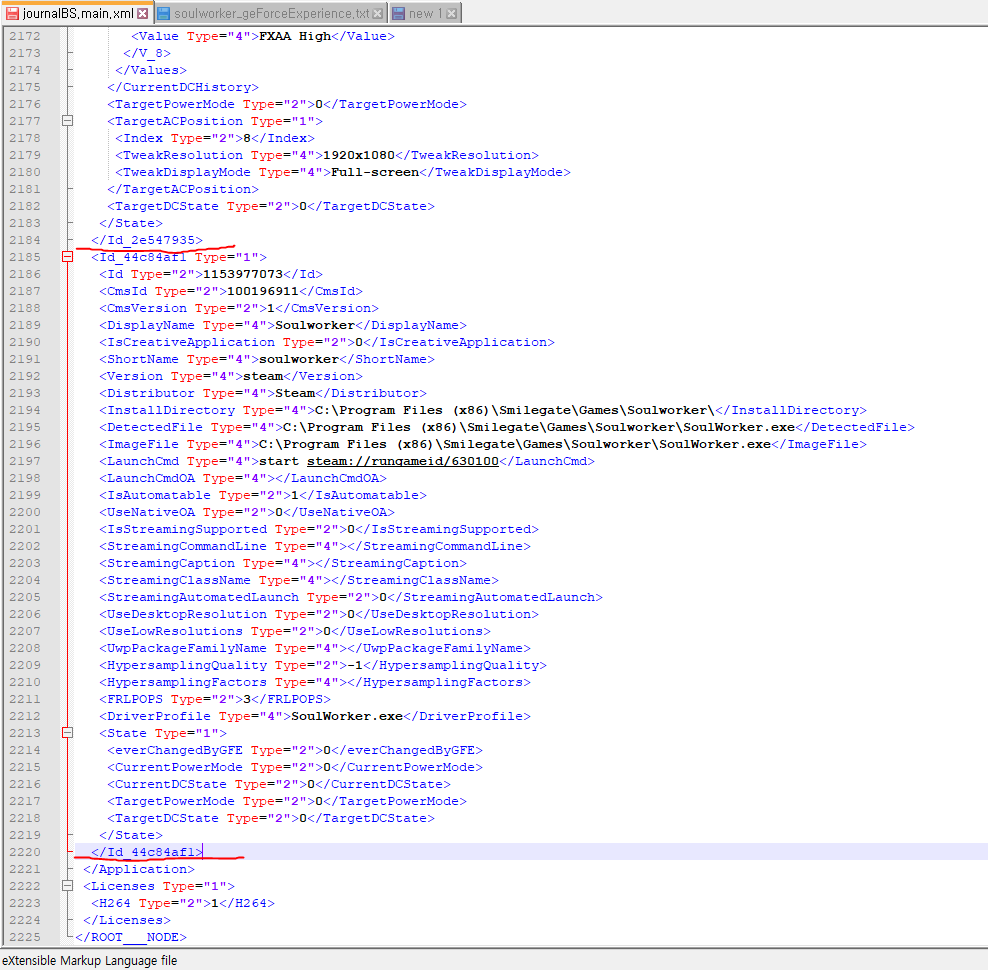The height and width of the screenshot is (970, 988).
Task: Click the eXtensible Markup Language file status text
Action: 89,960
